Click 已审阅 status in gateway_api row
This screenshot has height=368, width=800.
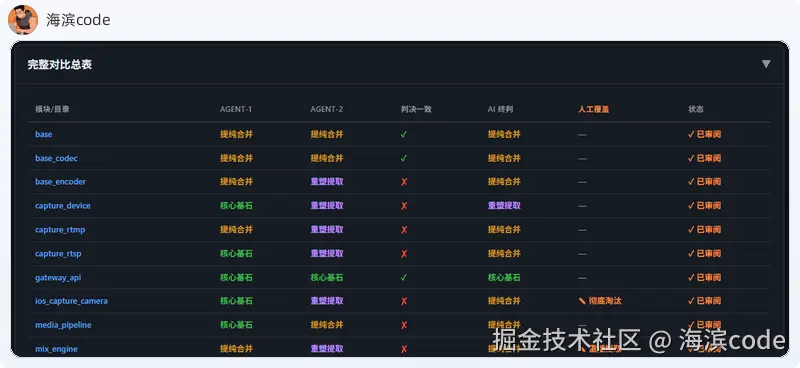[704, 278]
